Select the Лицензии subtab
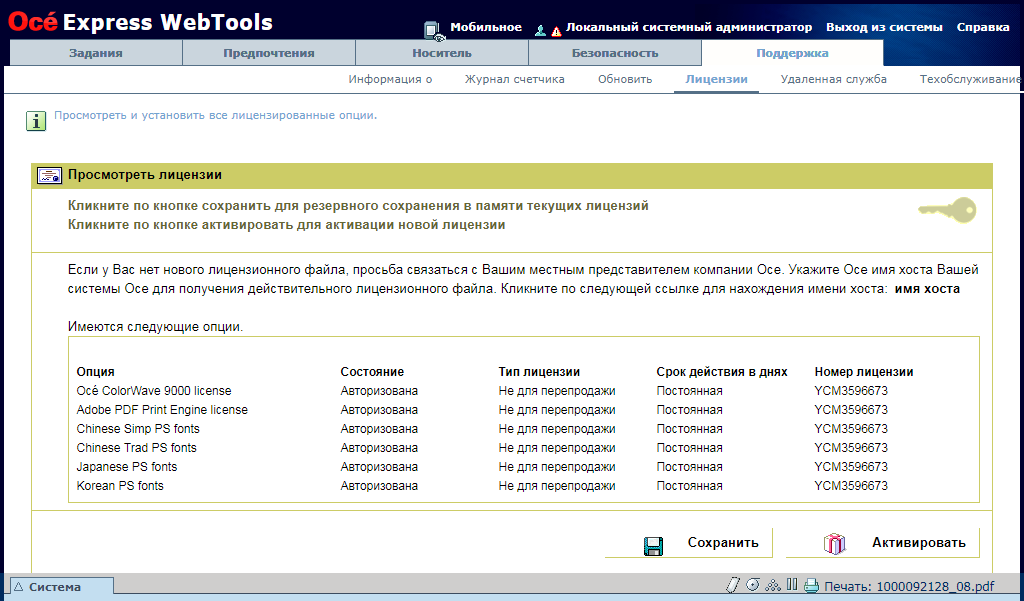The height and width of the screenshot is (601, 1024). [x=716, y=79]
